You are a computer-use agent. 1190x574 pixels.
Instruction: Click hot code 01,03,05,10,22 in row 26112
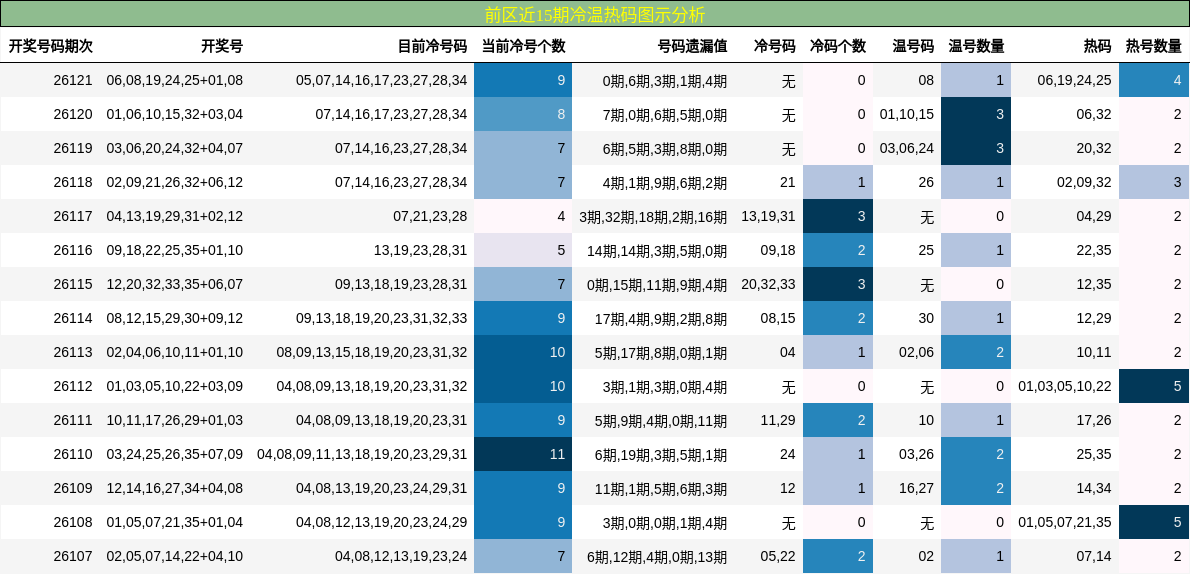tap(1065, 386)
